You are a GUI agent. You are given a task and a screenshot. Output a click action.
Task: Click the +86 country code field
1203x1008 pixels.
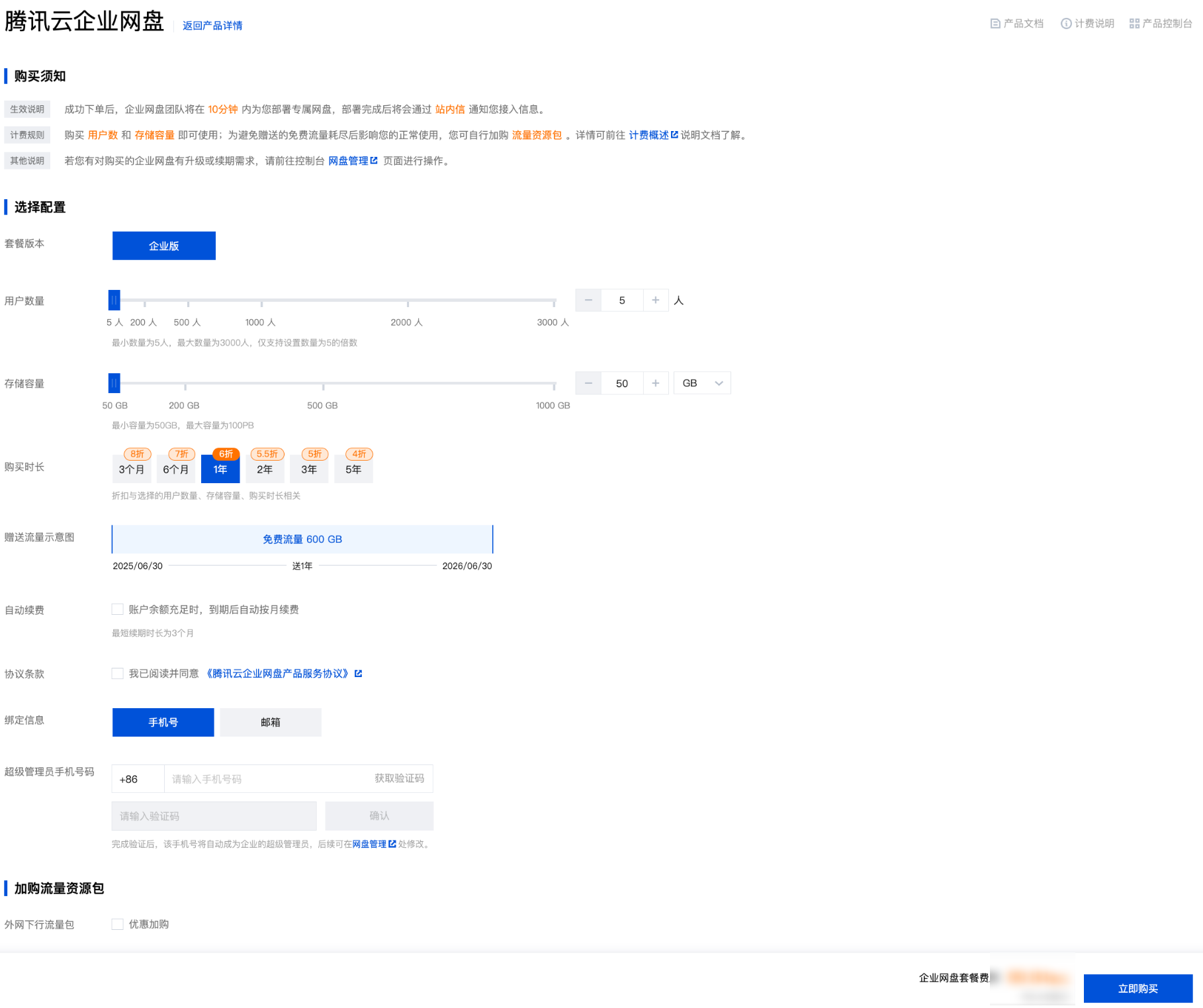138,779
